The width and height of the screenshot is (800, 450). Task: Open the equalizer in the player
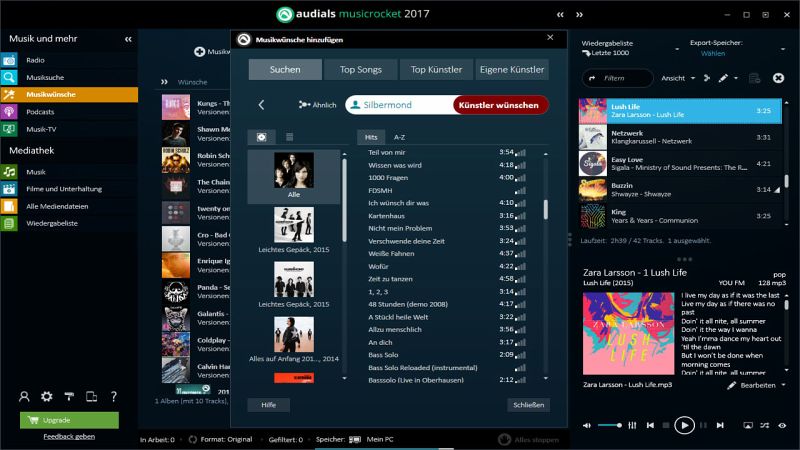click(632, 425)
